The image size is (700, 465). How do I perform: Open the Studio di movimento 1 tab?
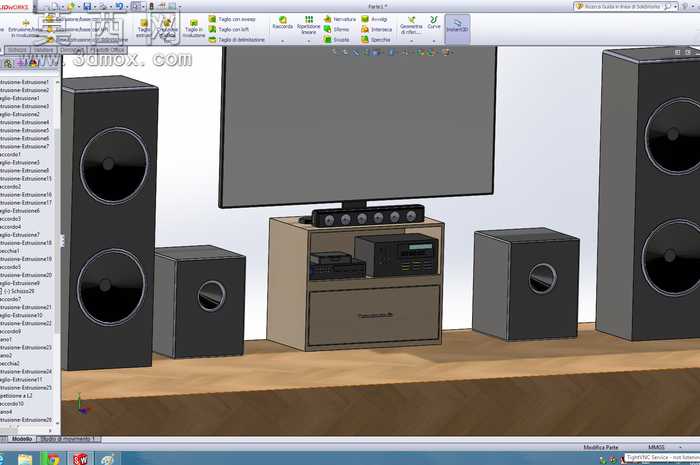pos(68,439)
